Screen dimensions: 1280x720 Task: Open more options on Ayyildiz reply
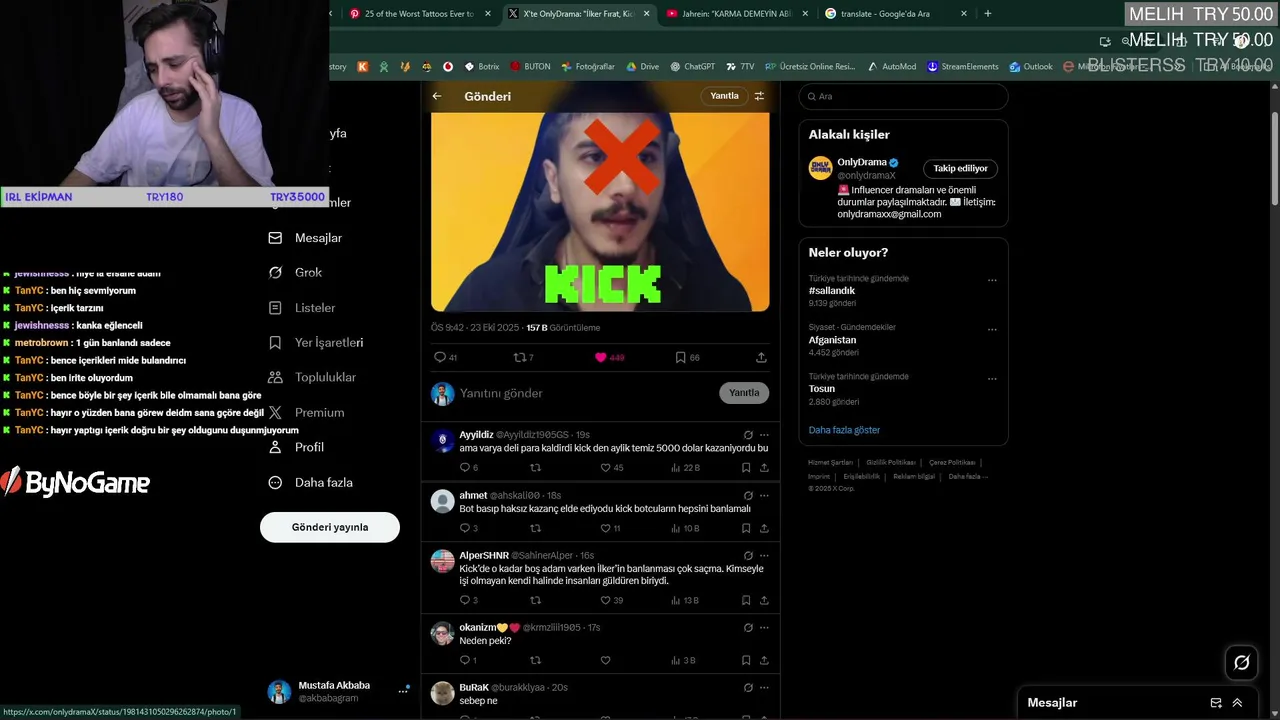click(x=764, y=435)
